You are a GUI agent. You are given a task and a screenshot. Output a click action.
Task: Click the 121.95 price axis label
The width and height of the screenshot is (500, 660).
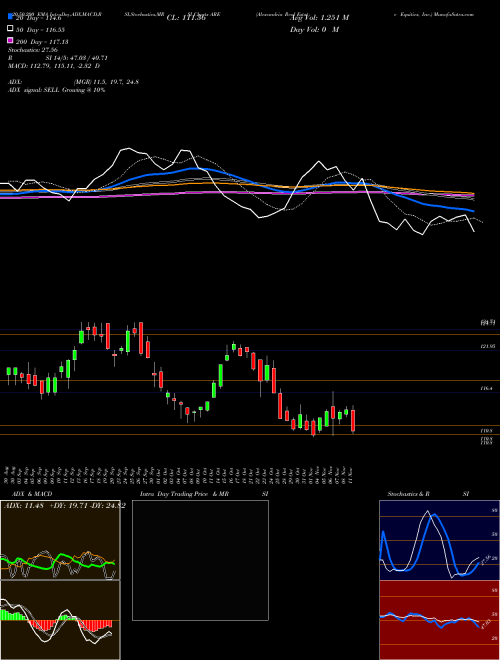pyautogui.click(x=488, y=346)
